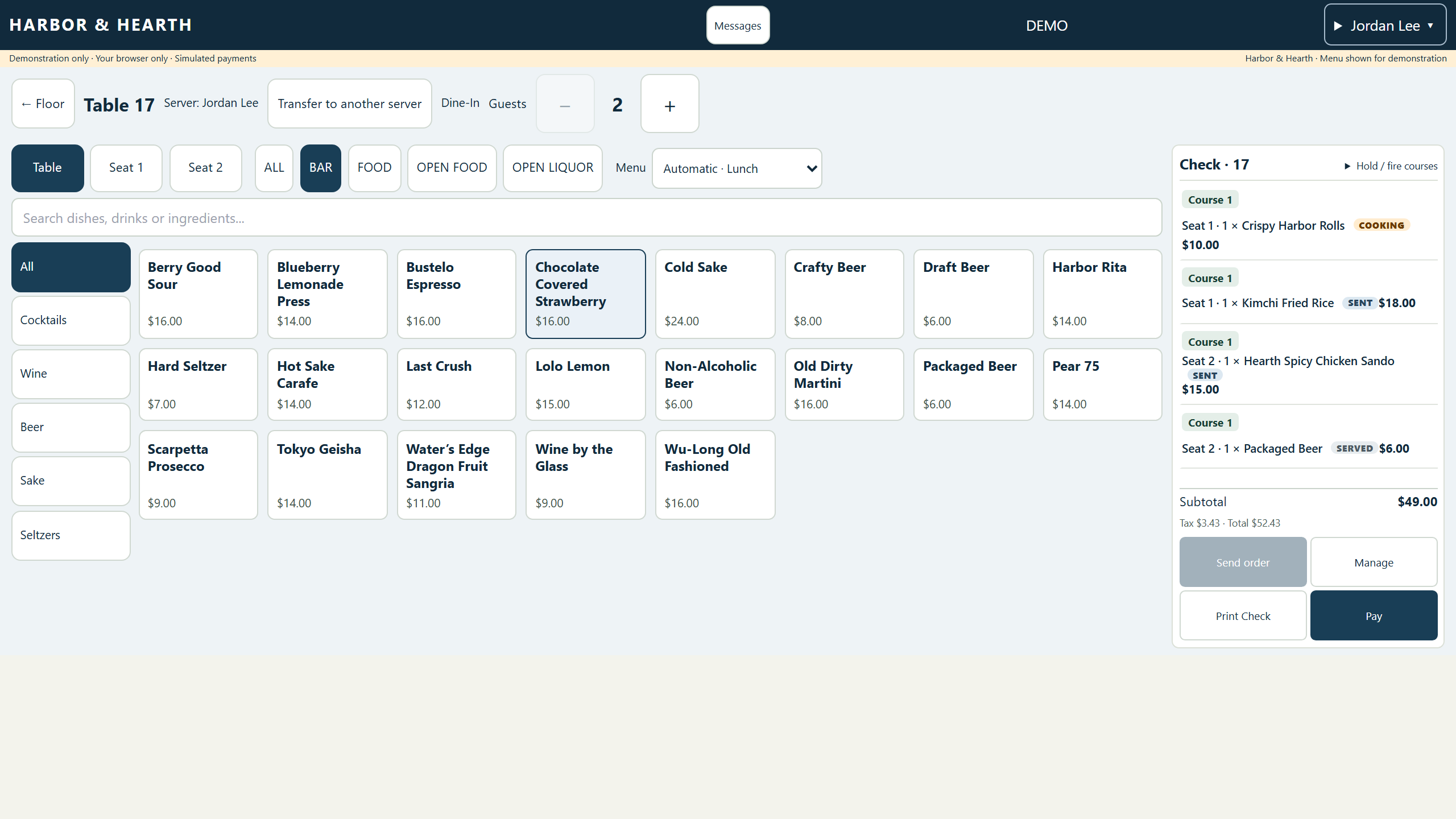
Task: Switch to the FOOD menu tab
Action: point(375,168)
